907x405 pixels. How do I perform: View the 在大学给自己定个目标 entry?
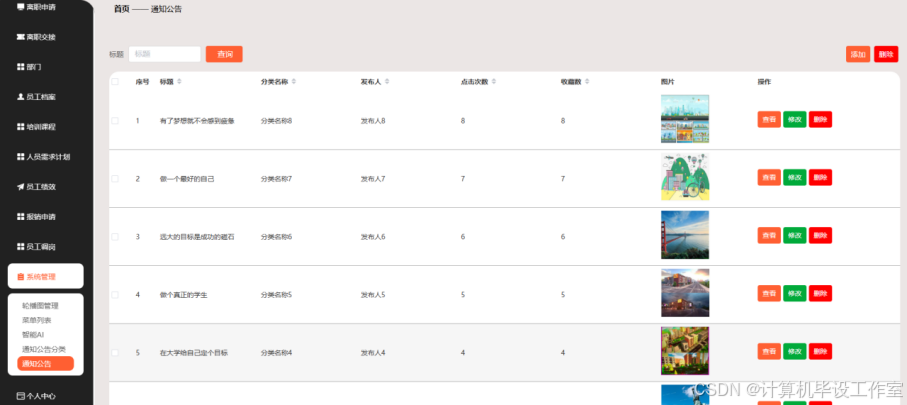click(x=769, y=351)
